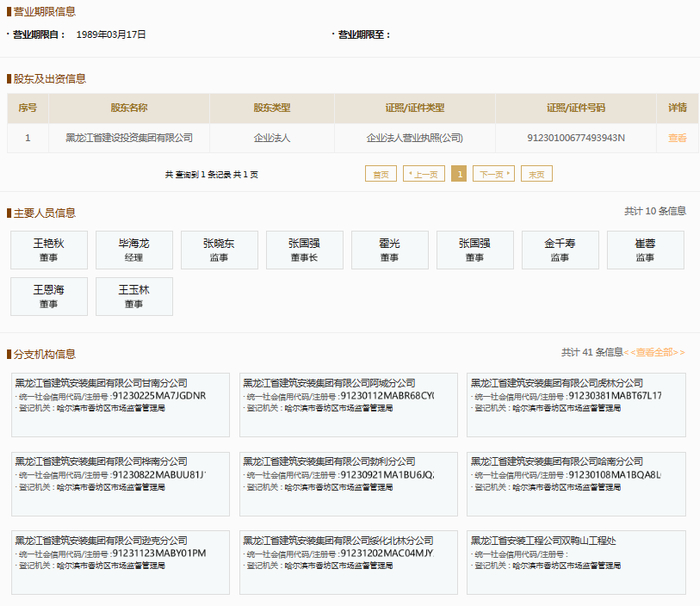Open the 绥化北林分公司 branch card

click(348, 562)
